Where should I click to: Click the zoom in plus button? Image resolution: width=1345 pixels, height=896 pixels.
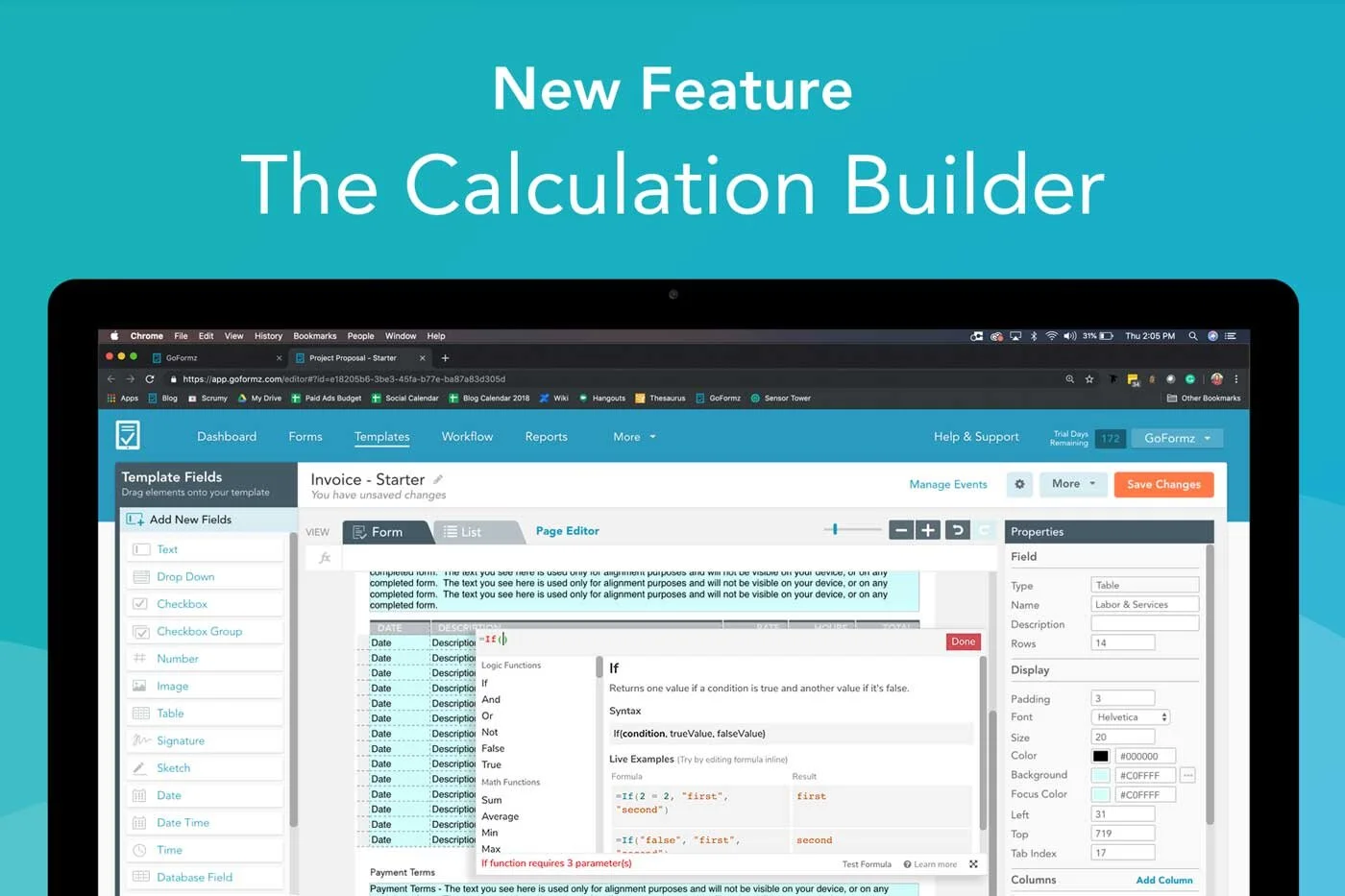click(928, 530)
